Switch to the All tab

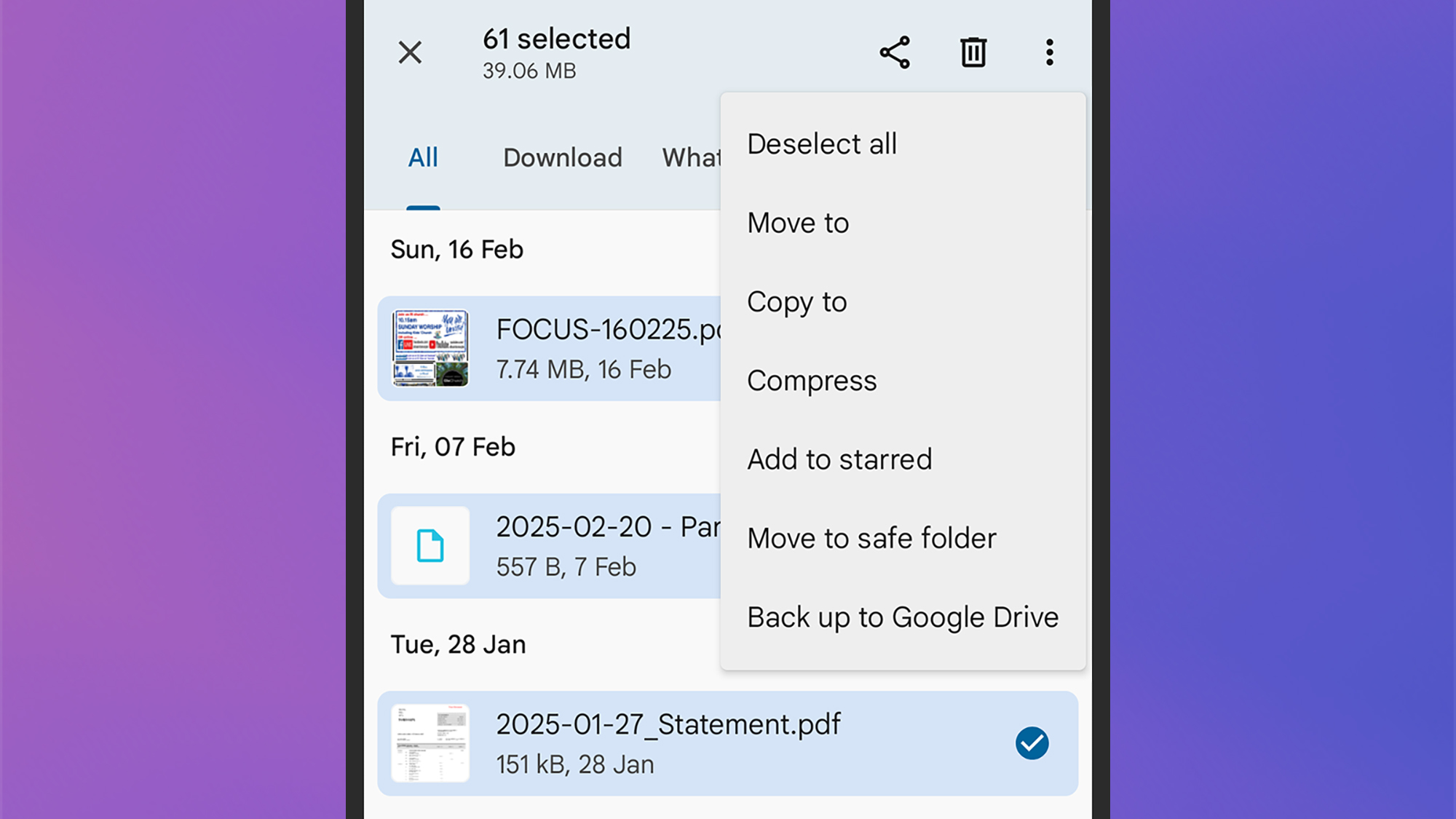[x=423, y=158]
